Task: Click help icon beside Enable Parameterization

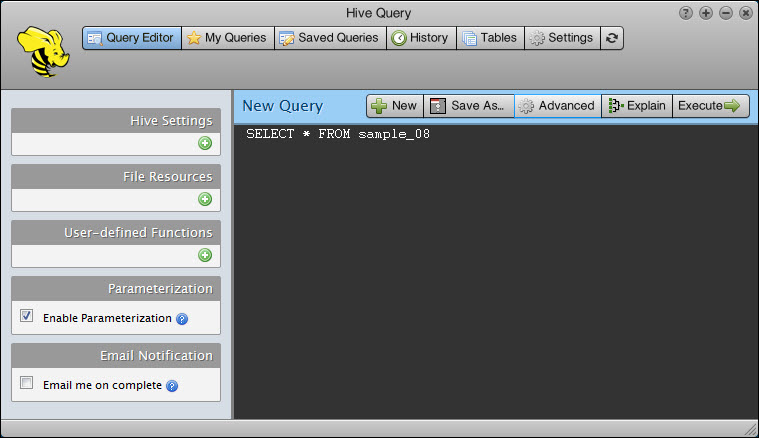Action: [182, 319]
